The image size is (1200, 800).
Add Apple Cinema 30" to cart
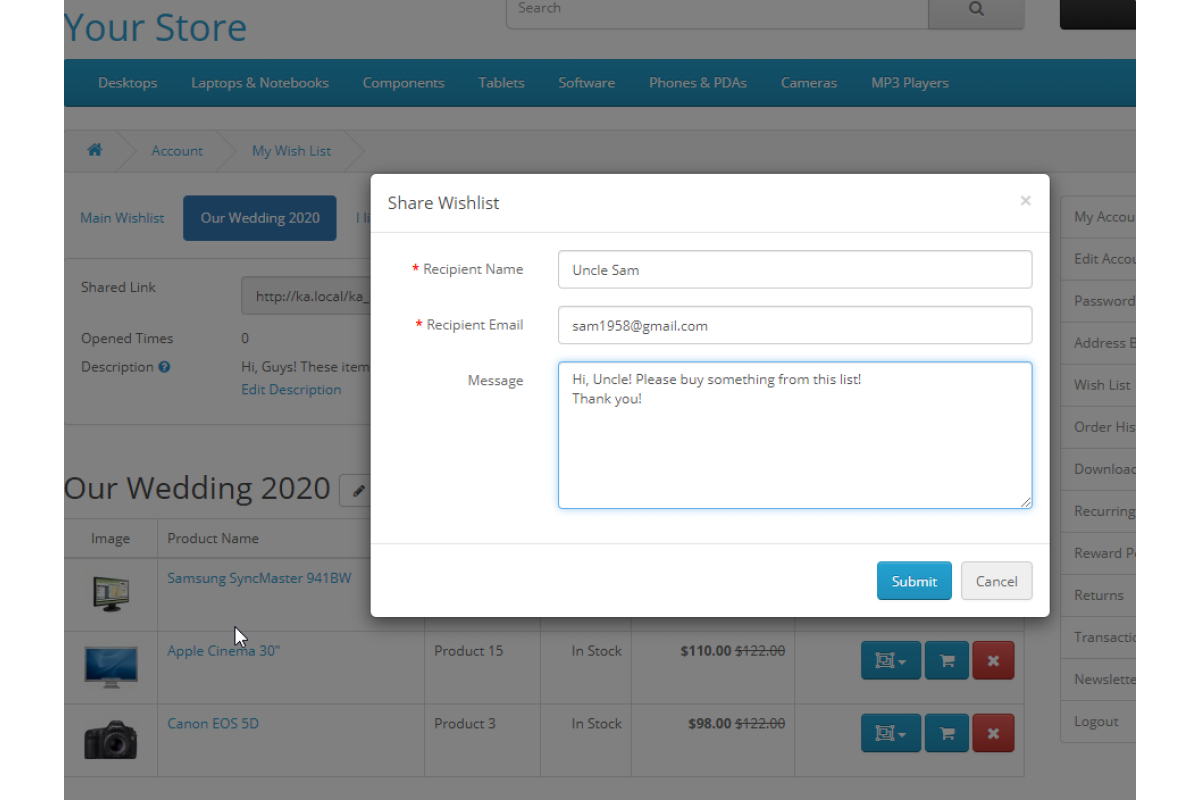[x=947, y=661]
